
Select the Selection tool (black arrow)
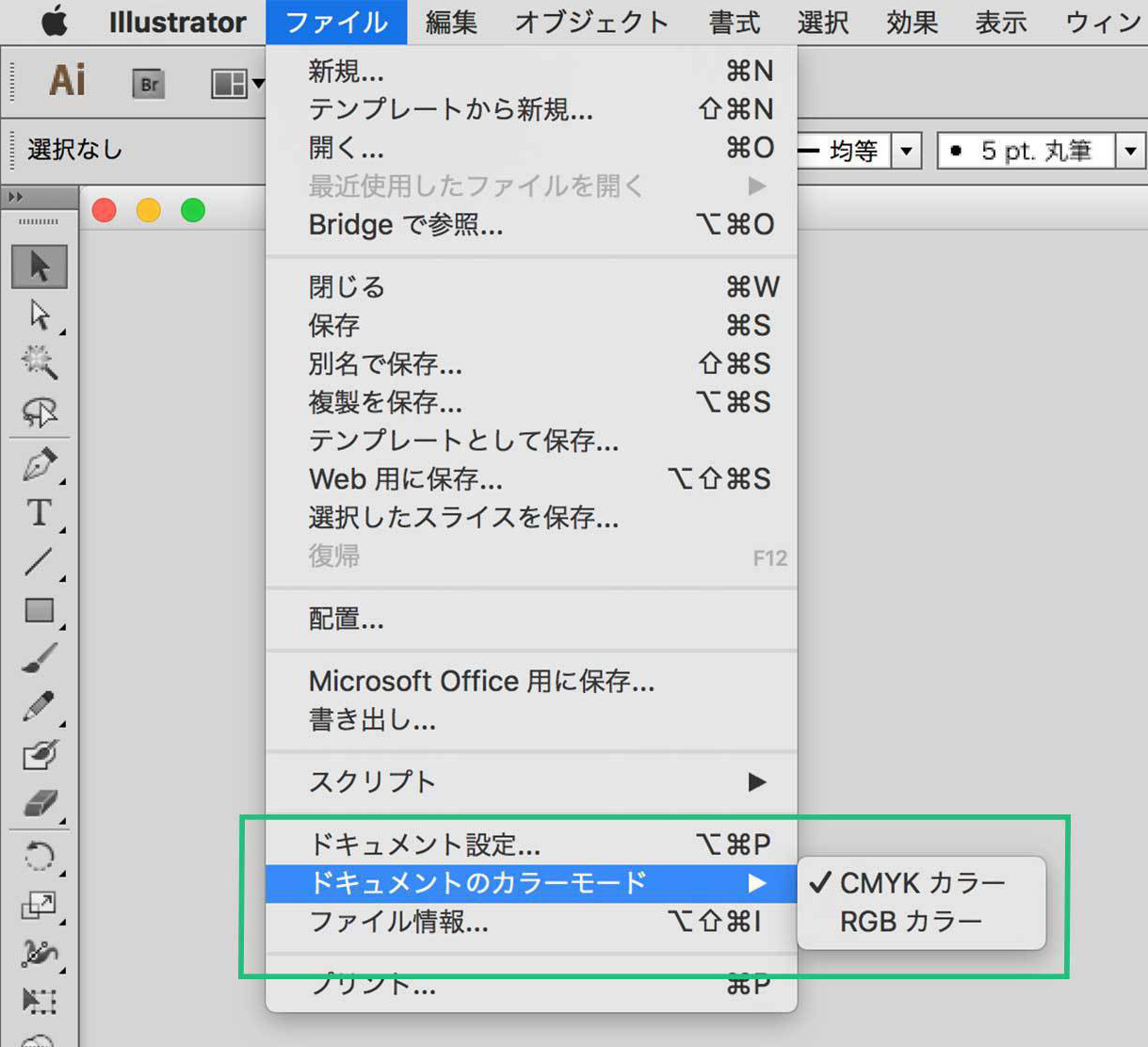(x=40, y=266)
